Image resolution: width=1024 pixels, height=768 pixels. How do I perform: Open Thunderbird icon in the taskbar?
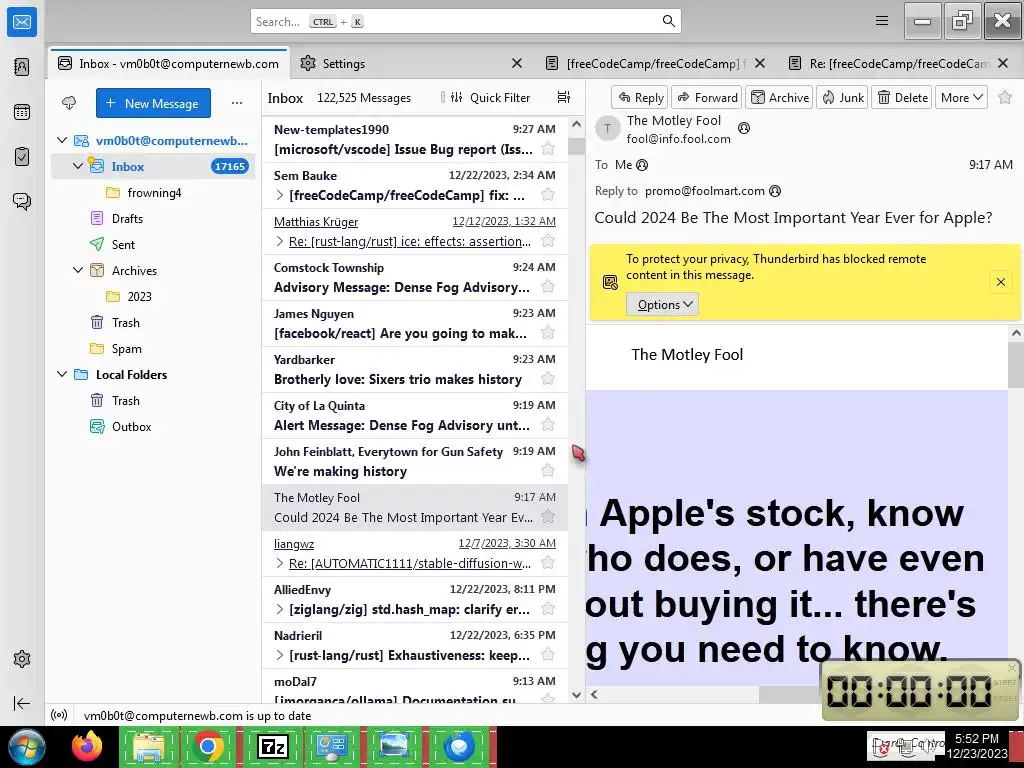460,746
